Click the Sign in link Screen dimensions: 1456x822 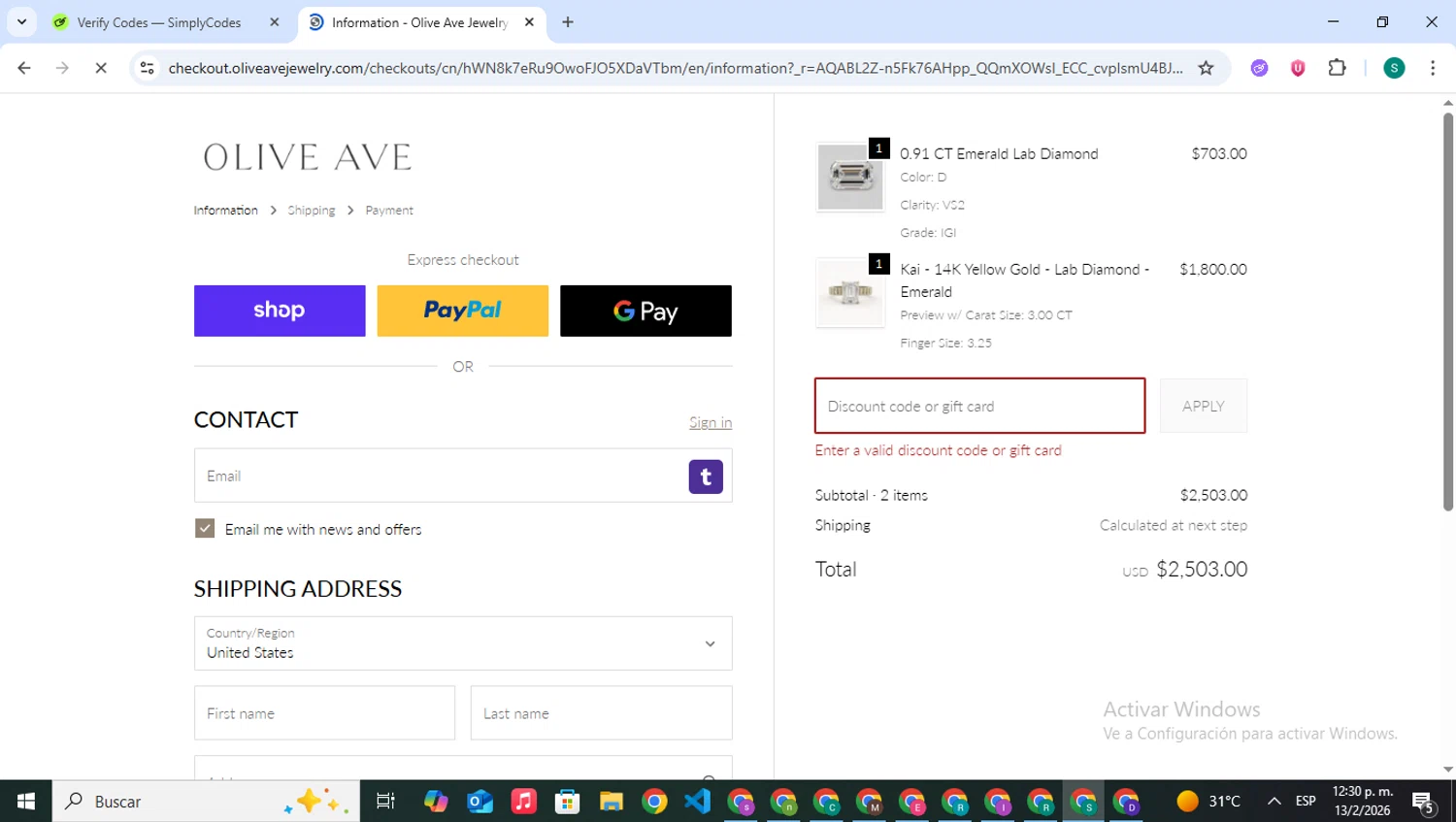tap(711, 422)
